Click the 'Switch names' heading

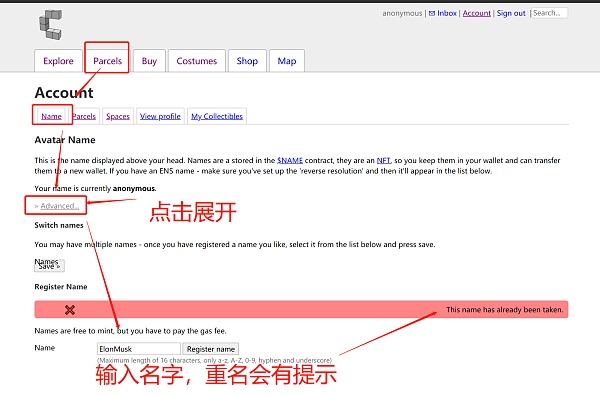59,225
